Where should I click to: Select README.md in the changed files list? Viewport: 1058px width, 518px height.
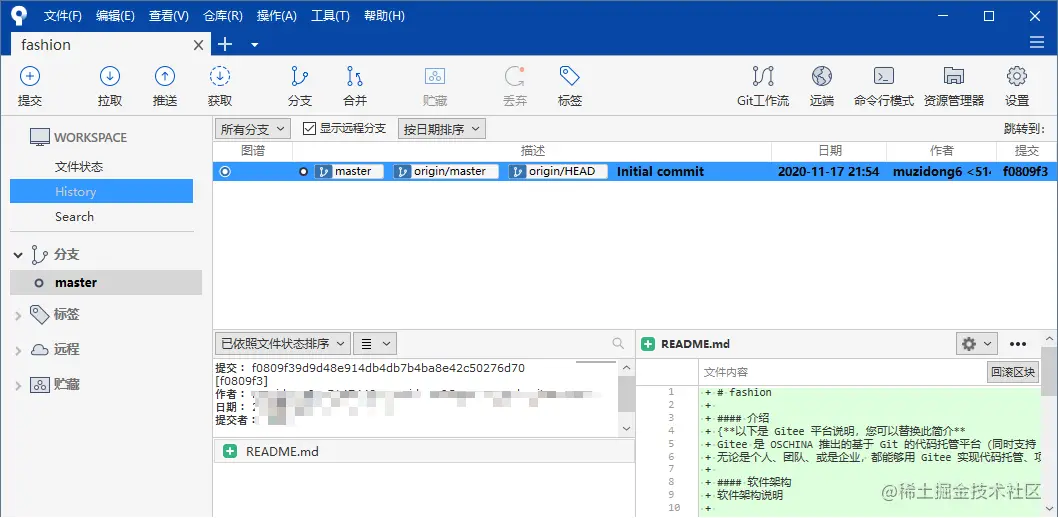(424, 451)
